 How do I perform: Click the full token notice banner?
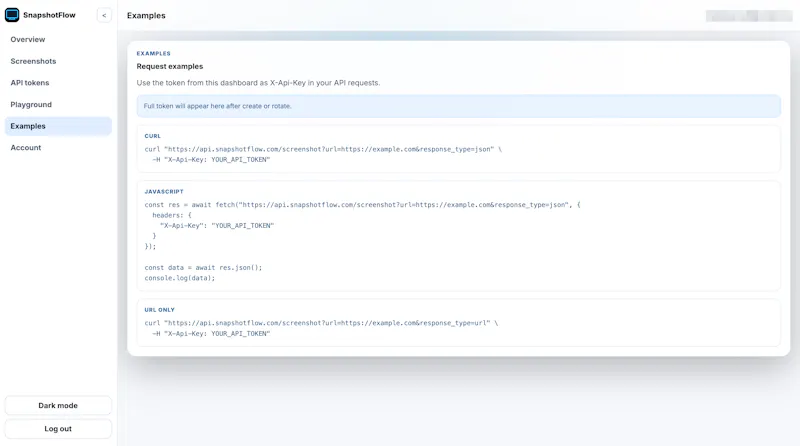459,106
